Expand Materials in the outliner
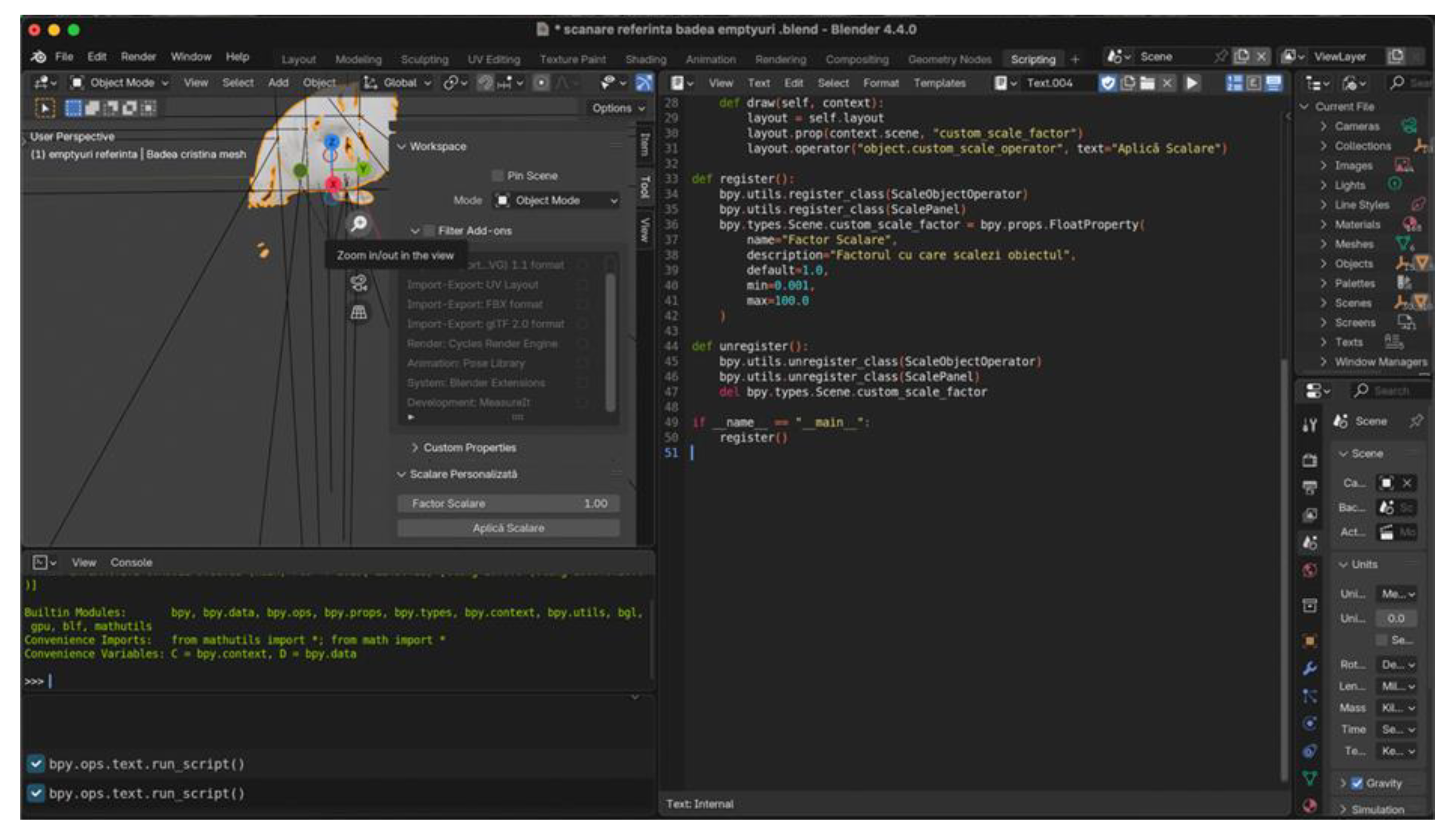Screen dimensions: 1456x832 (x=1323, y=225)
